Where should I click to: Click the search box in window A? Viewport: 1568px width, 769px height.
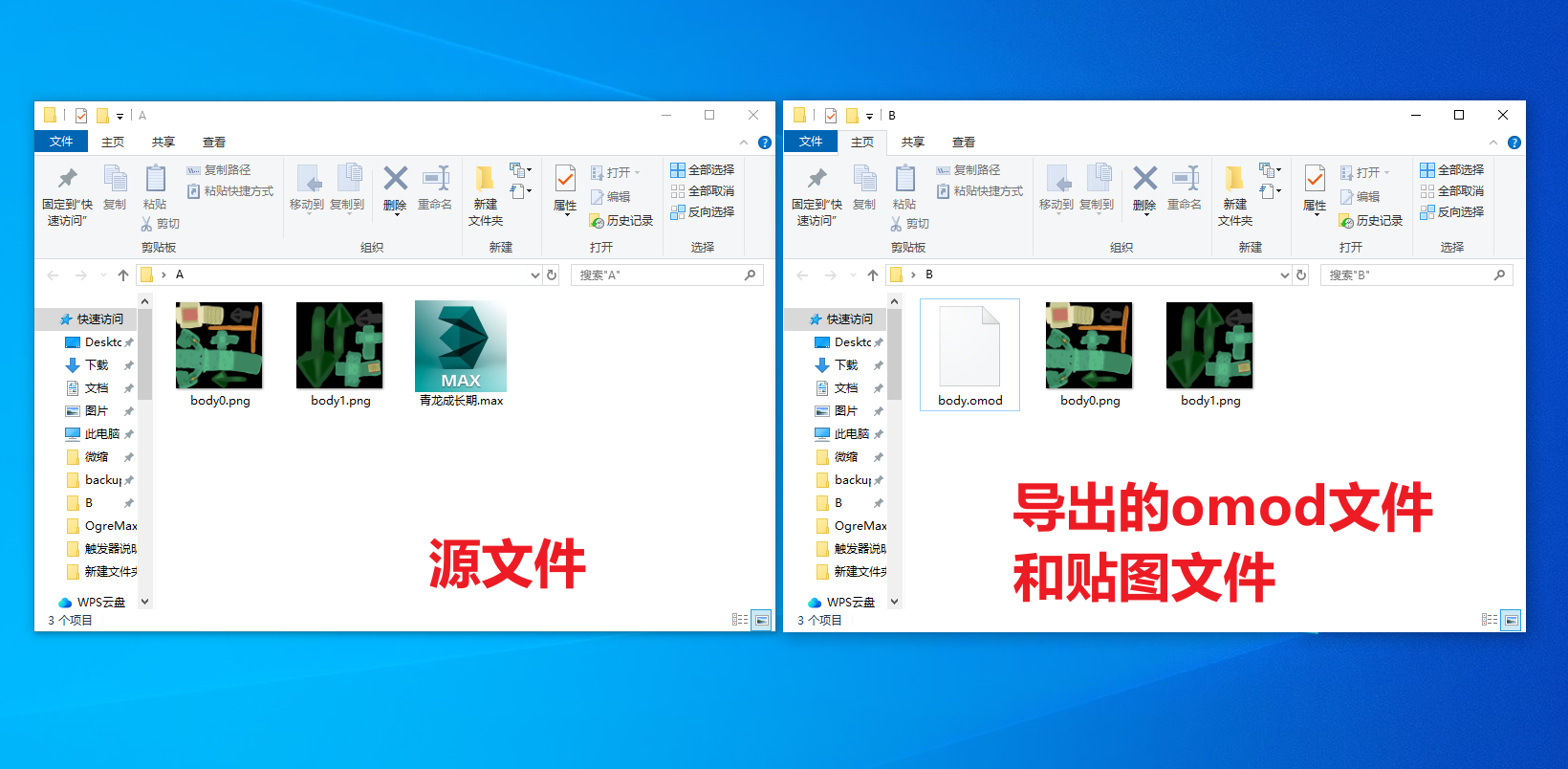tap(666, 275)
